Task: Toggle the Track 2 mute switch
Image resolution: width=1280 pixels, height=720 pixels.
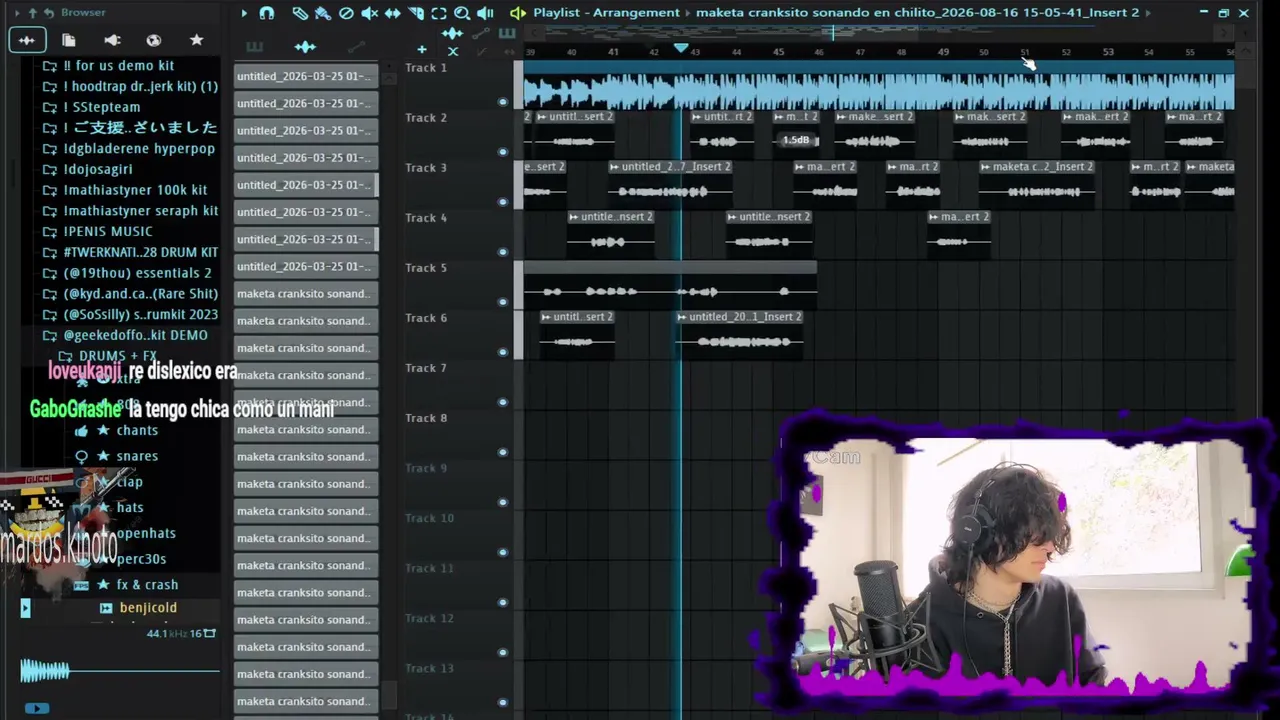Action: coord(503,151)
